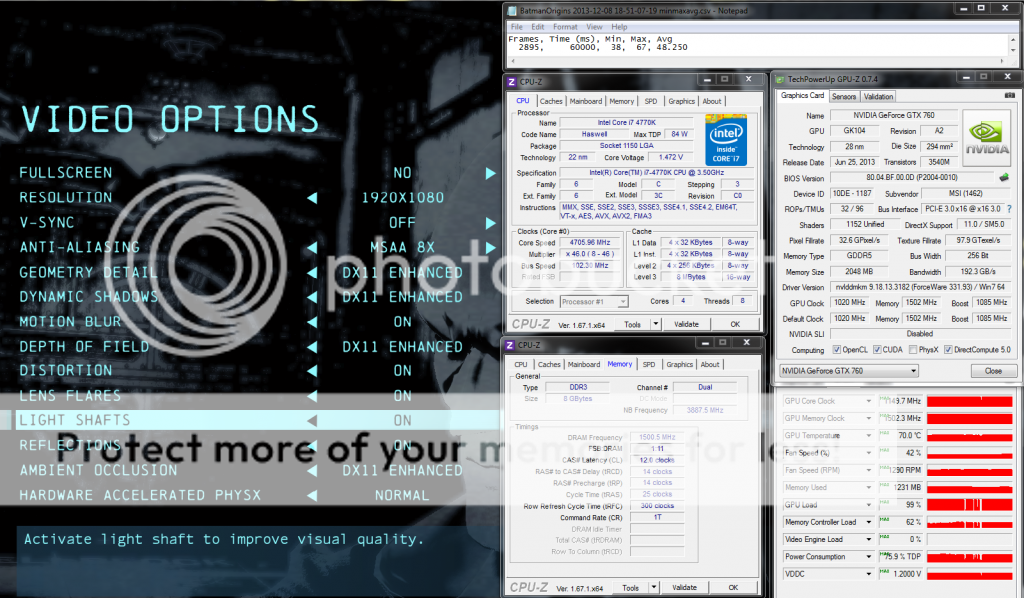Open the Format menu in Notepad
Image resolution: width=1024 pixels, height=598 pixels.
click(x=565, y=26)
